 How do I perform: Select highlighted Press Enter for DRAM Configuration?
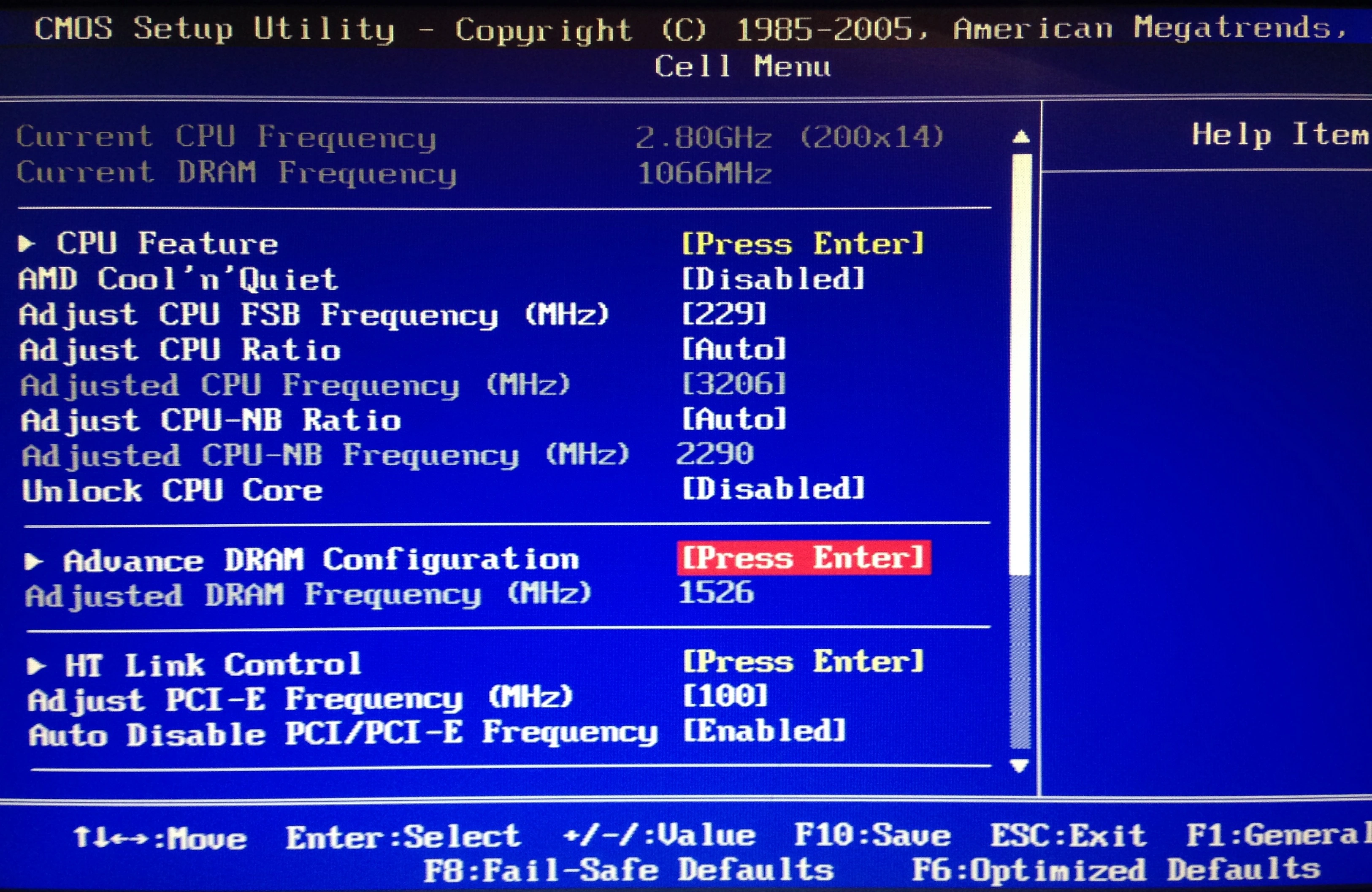click(x=804, y=558)
